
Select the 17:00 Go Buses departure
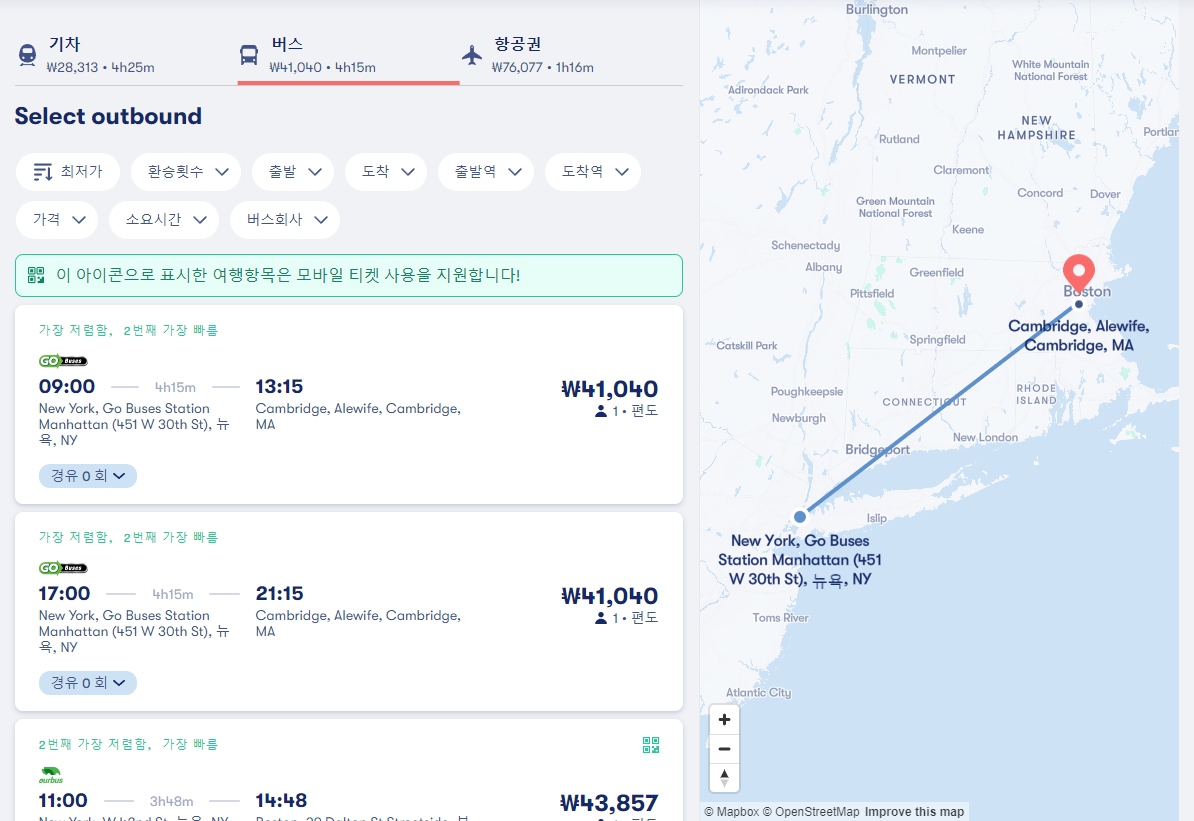[x=349, y=612]
